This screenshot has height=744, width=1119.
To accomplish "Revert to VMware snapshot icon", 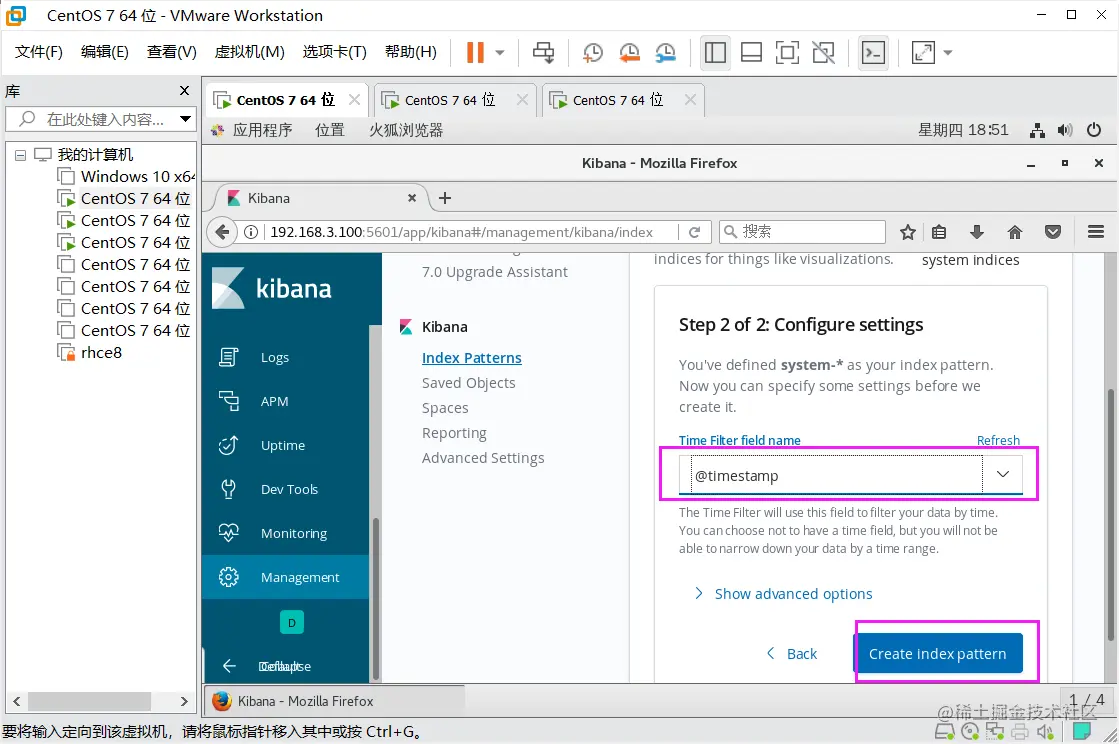I will [629, 52].
